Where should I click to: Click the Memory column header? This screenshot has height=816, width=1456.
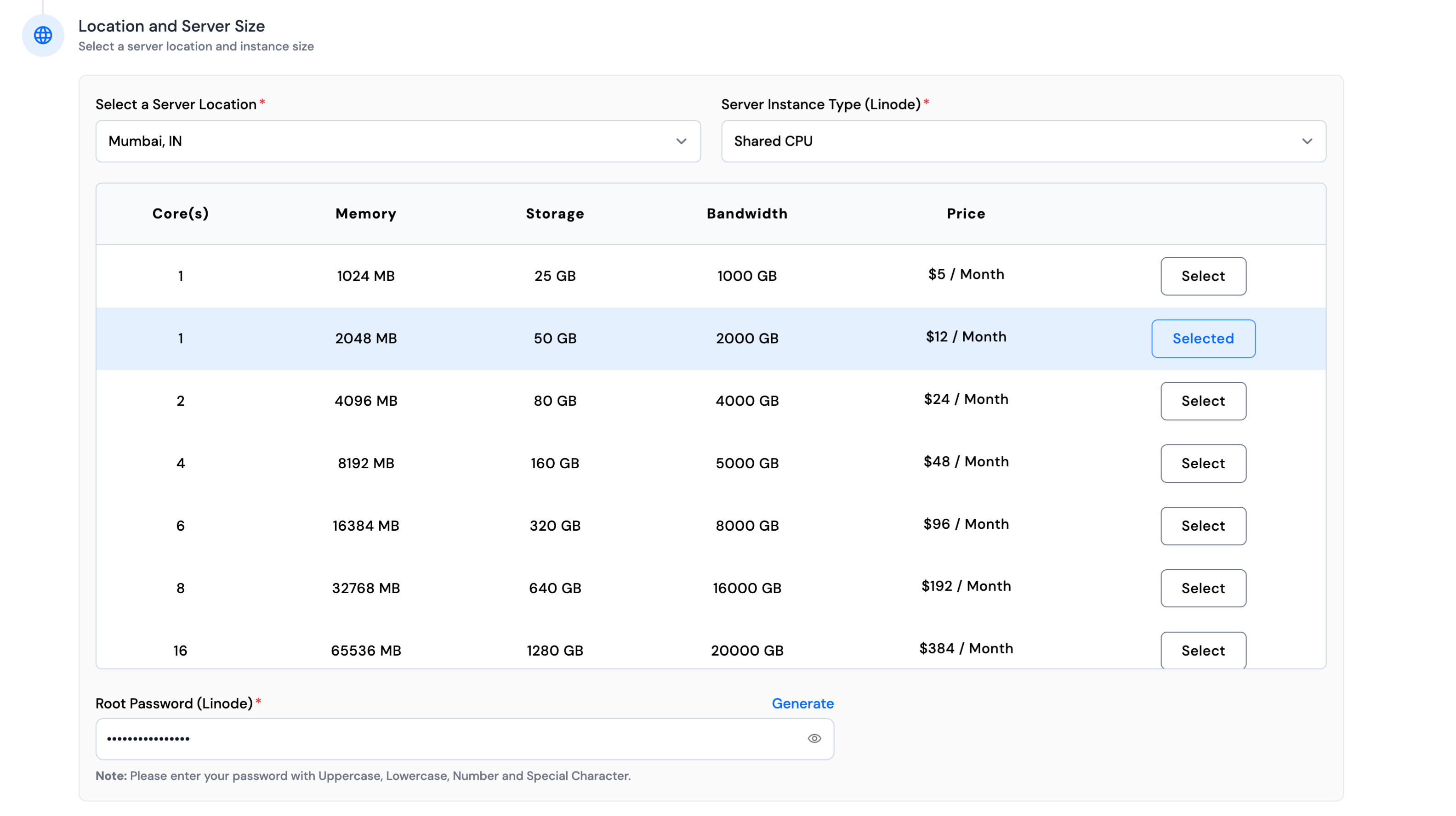point(366,214)
